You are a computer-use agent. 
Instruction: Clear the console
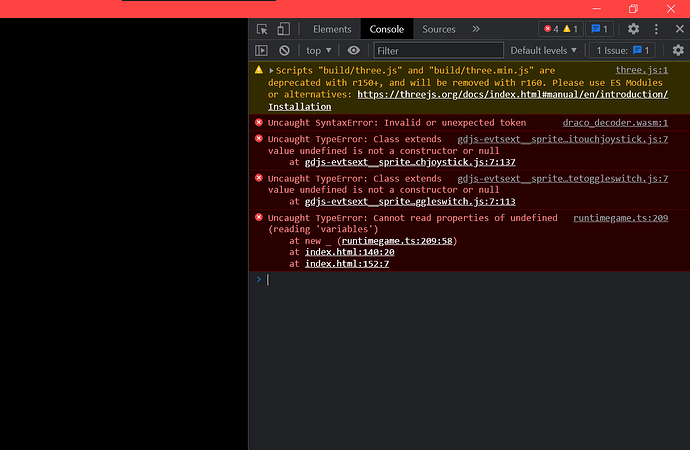284,51
